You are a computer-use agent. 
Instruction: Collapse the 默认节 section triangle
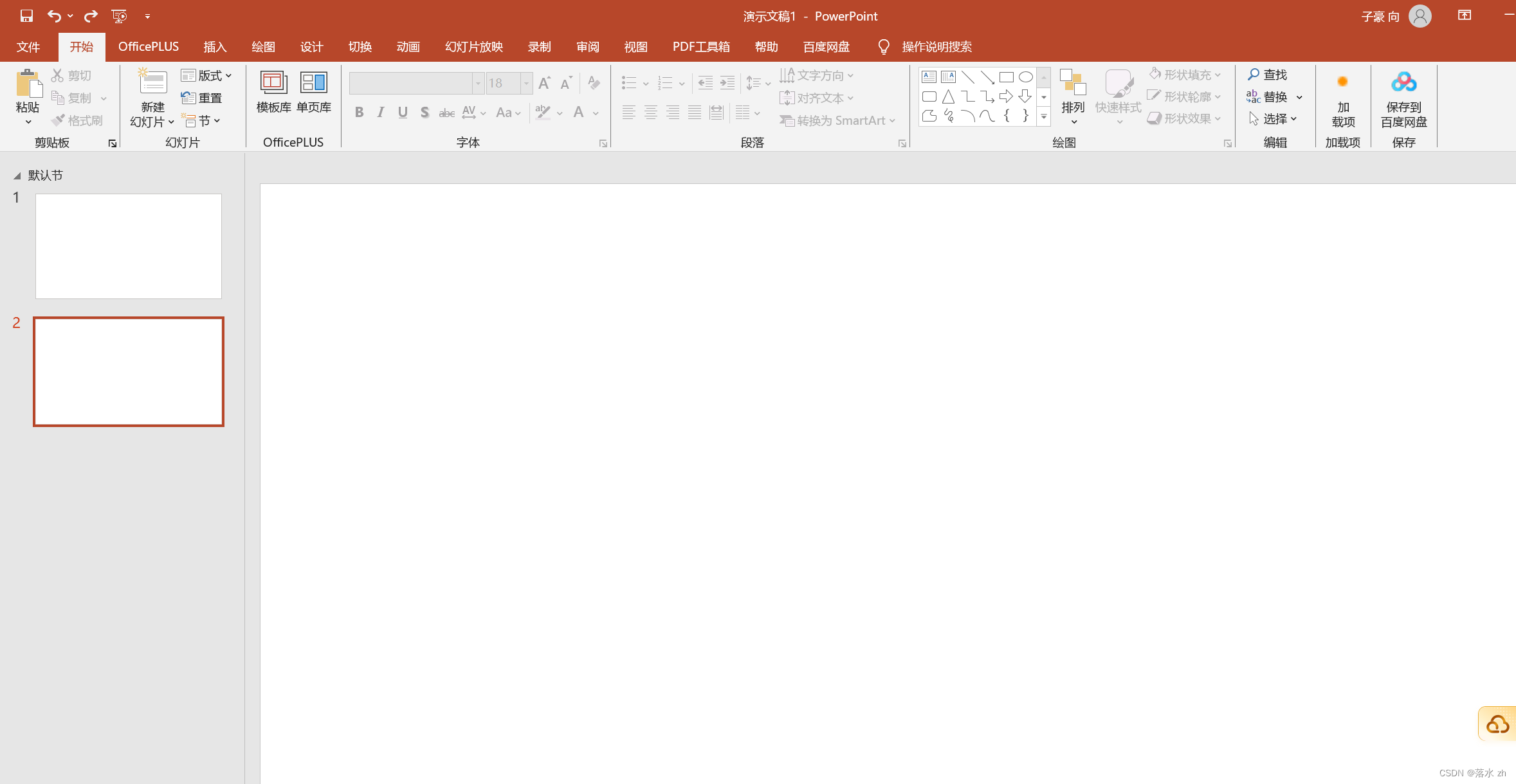click(17, 176)
